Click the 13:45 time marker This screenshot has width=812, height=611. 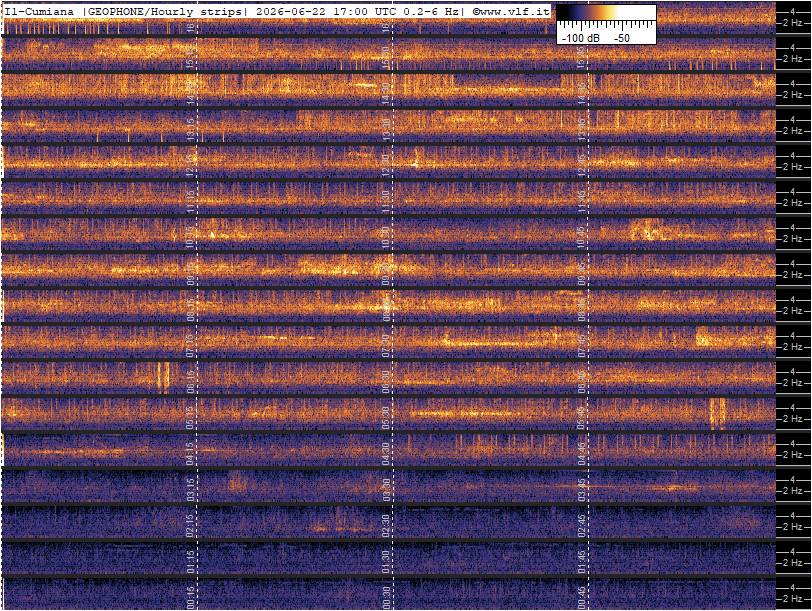[x=582, y=129]
